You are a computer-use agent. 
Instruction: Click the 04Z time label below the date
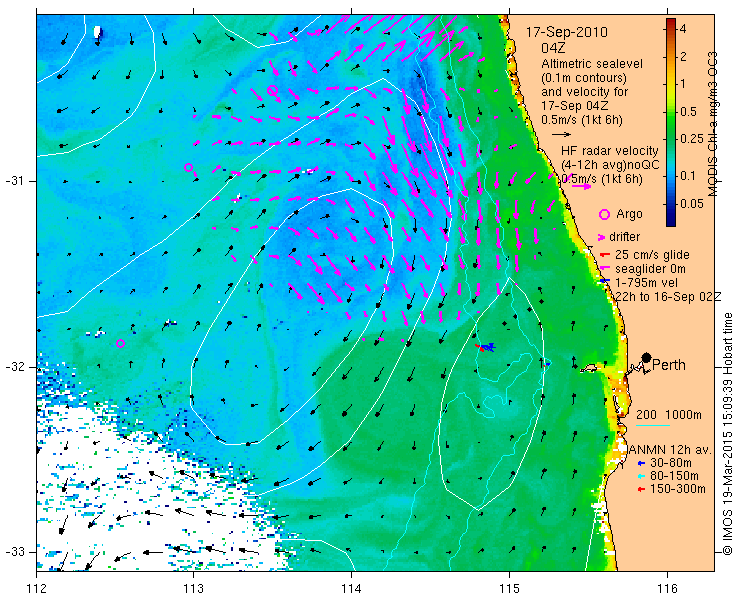[554, 48]
